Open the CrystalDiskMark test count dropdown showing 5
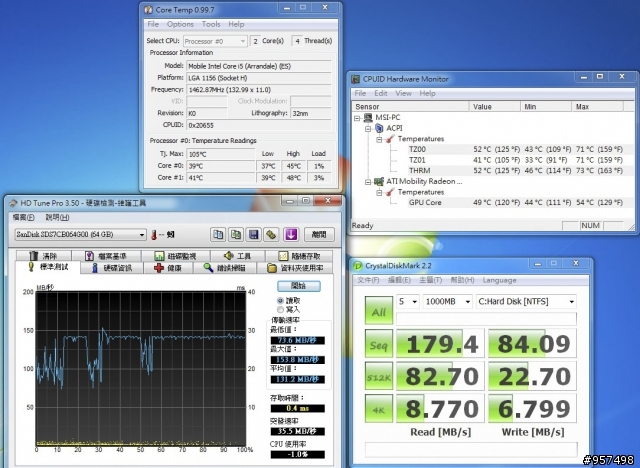 (407, 302)
